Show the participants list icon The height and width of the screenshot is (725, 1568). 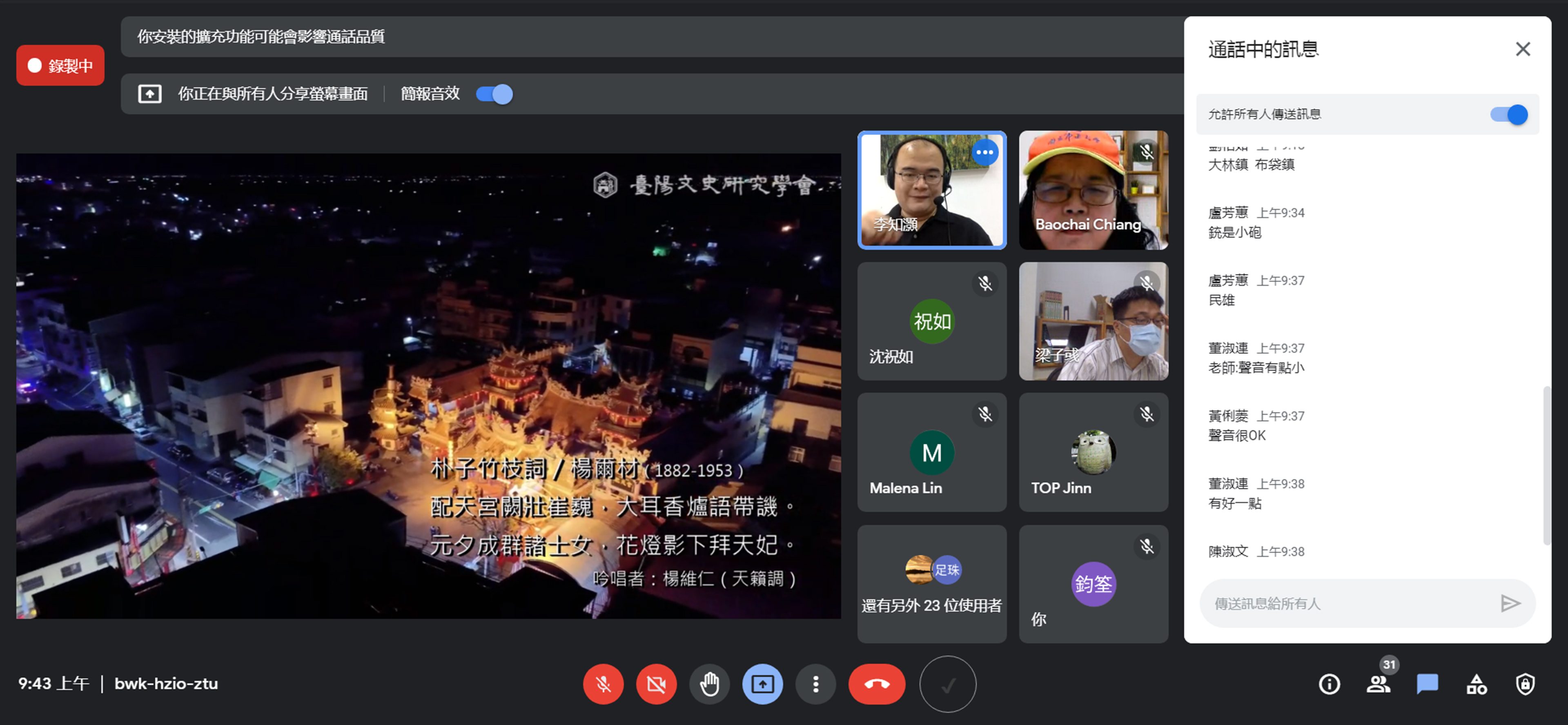tap(1378, 684)
